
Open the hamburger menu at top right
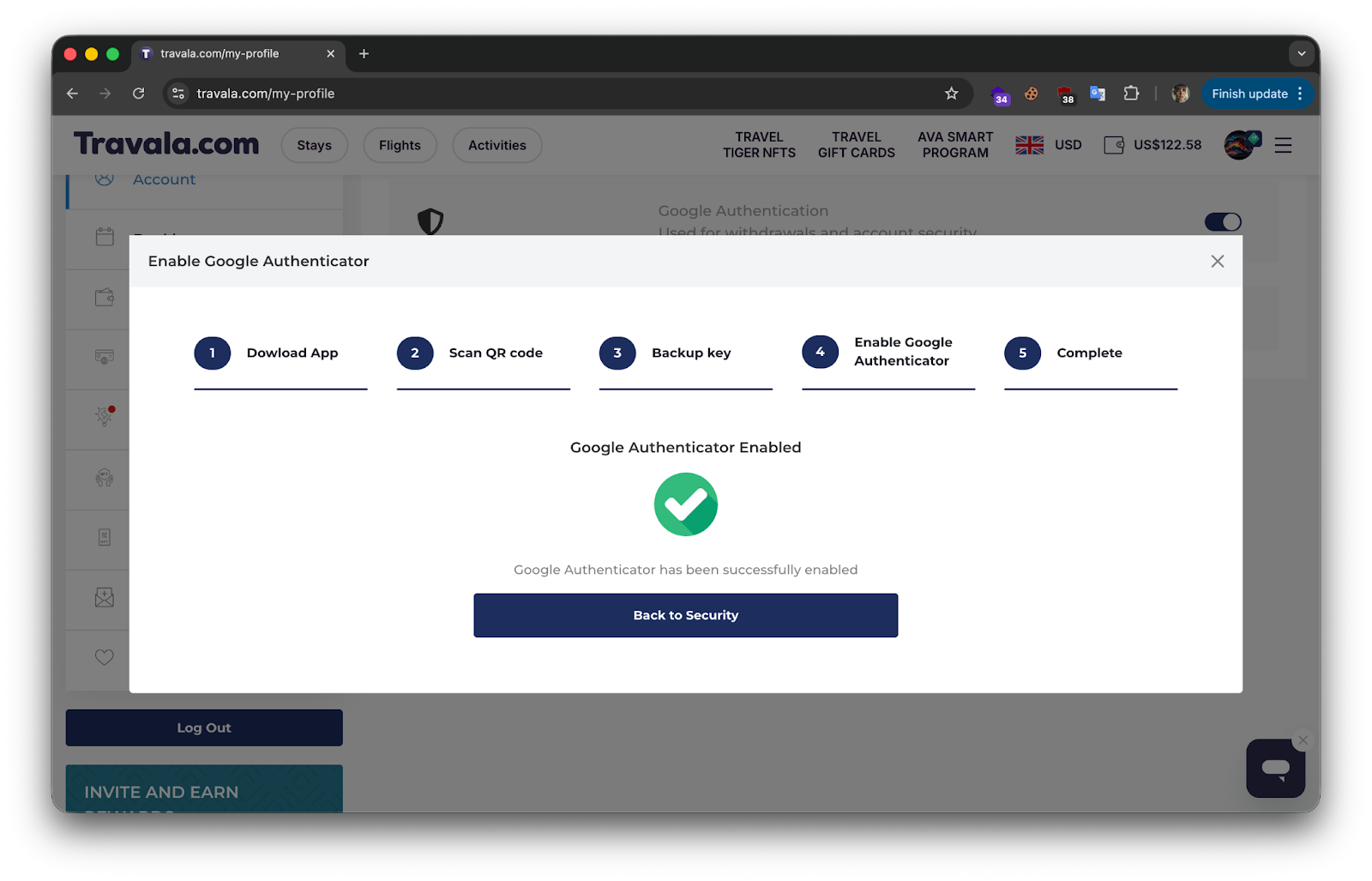coord(1283,145)
